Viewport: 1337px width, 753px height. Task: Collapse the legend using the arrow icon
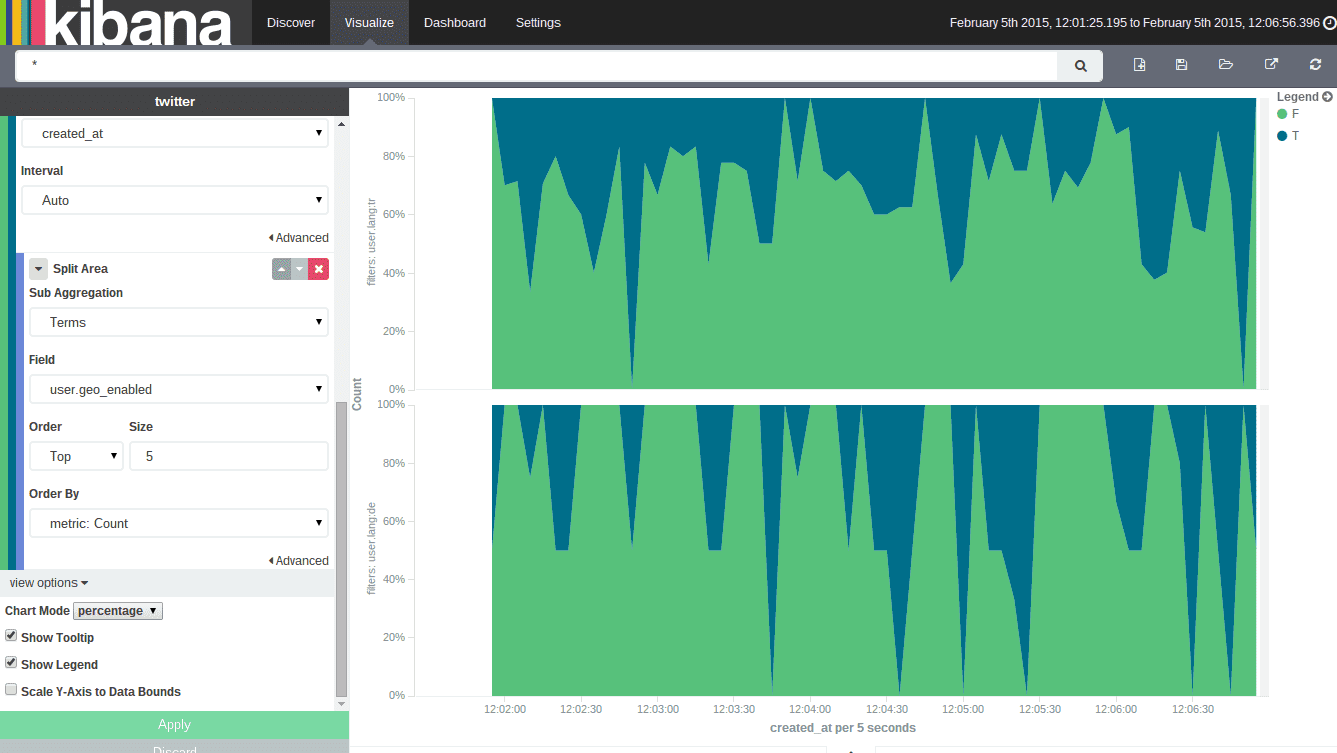pyautogui.click(x=1327, y=97)
